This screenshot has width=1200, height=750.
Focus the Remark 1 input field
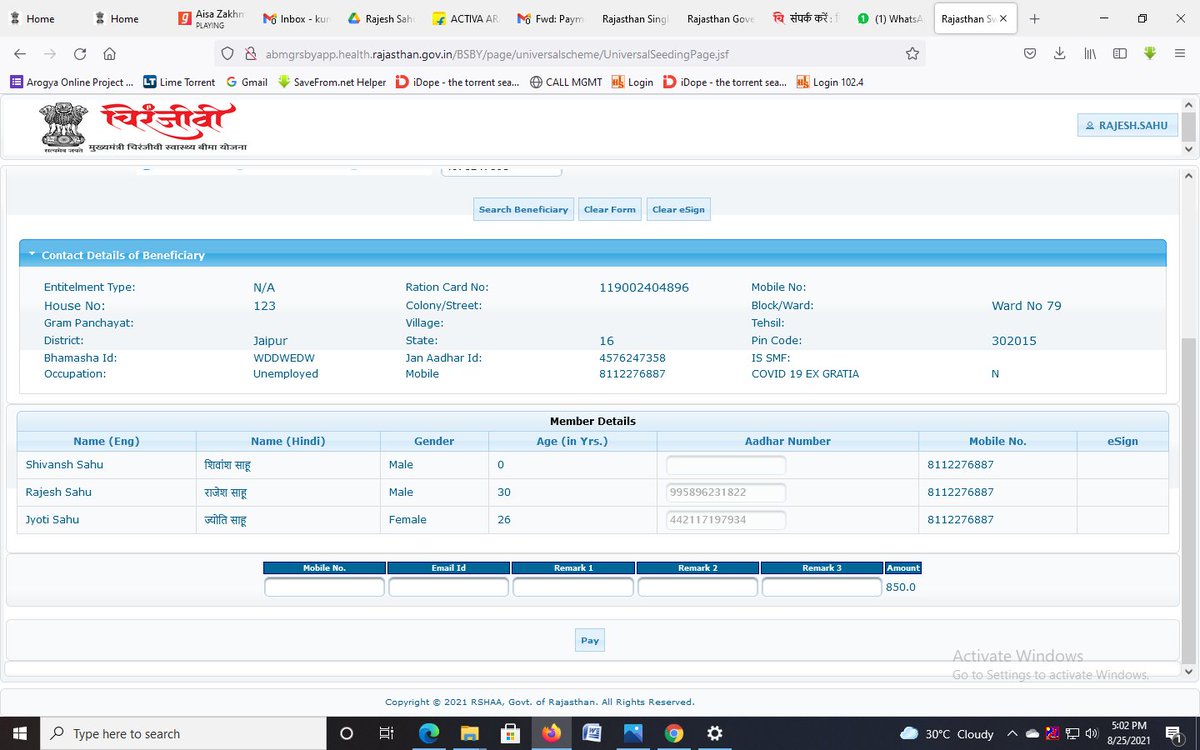coord(573,587)
